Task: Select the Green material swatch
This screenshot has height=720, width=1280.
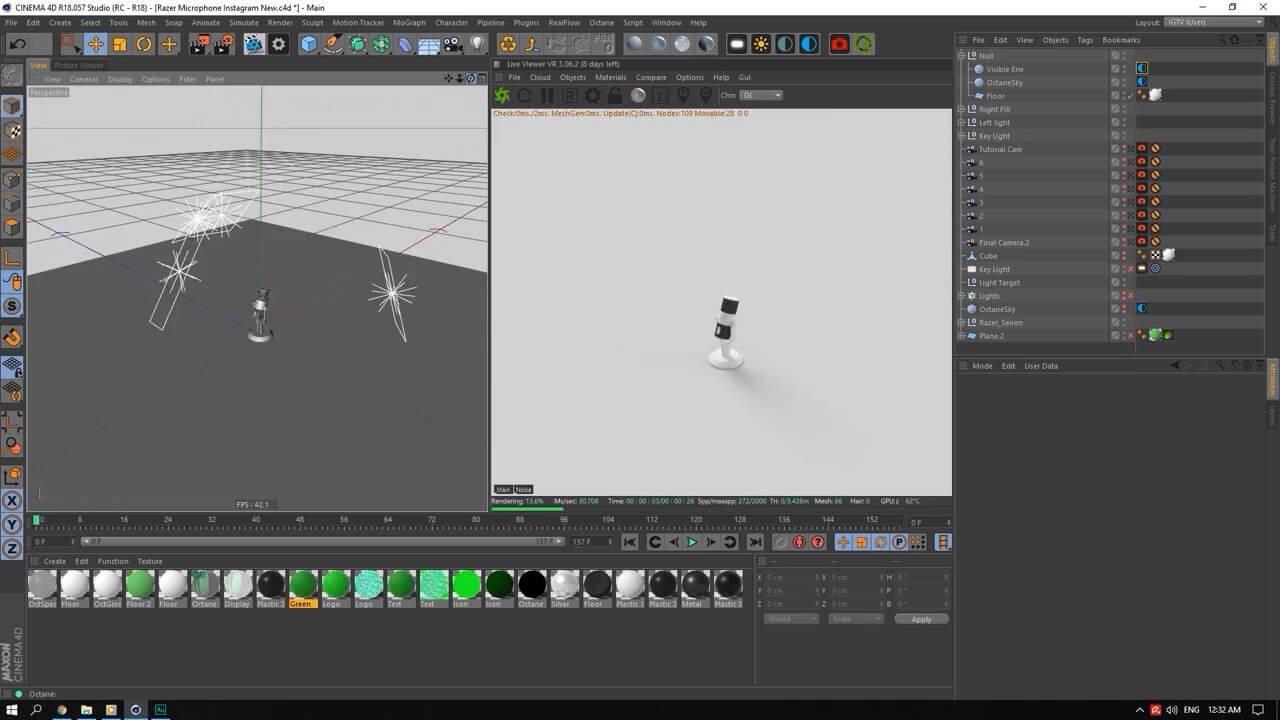Action: click(x=302, y=584)
